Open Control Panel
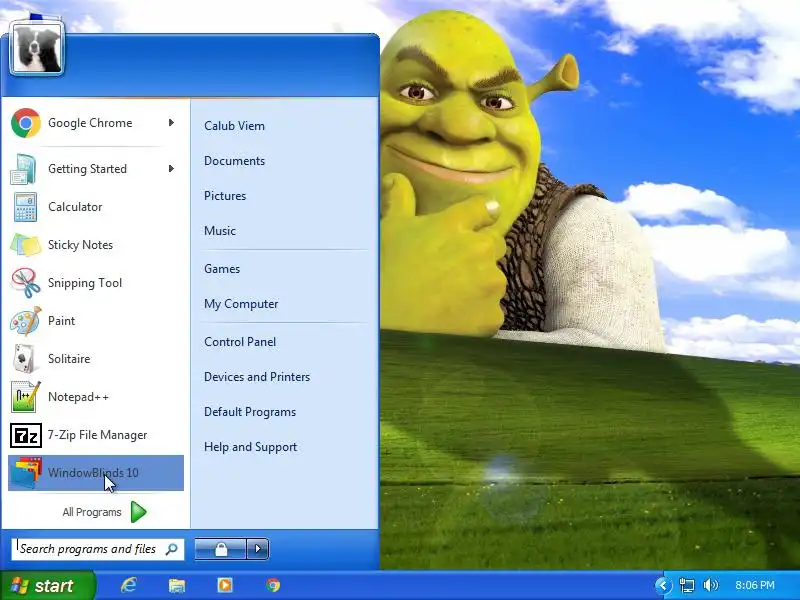Image resolution: width=800 pixels, height=600 pixels. pyautogui.click(x=240, y=342)
